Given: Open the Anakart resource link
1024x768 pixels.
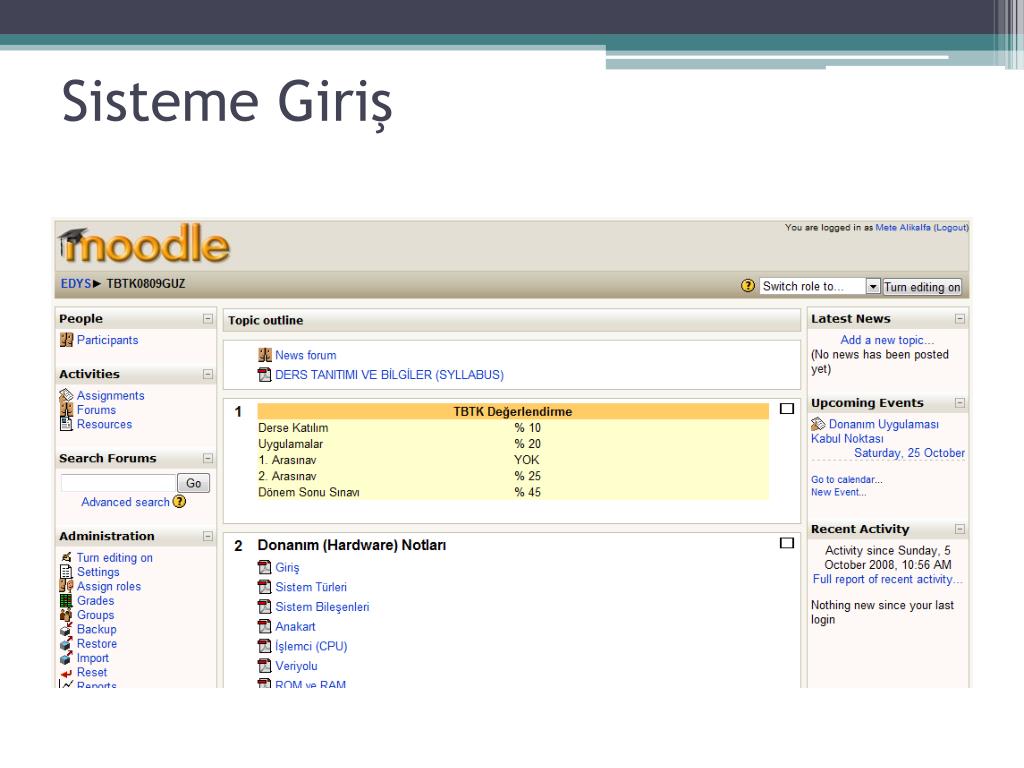Looking at the screenshot, I should (295, 626).
